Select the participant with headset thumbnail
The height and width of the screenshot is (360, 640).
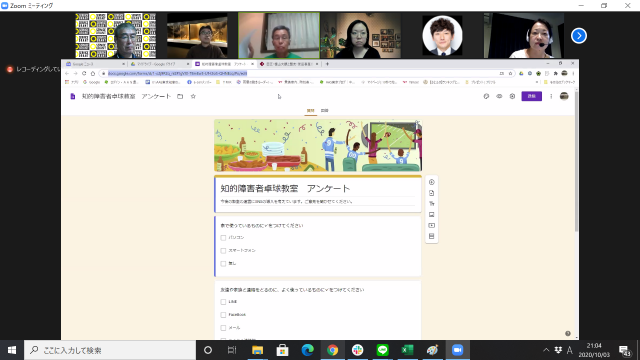tap(524, 36)
